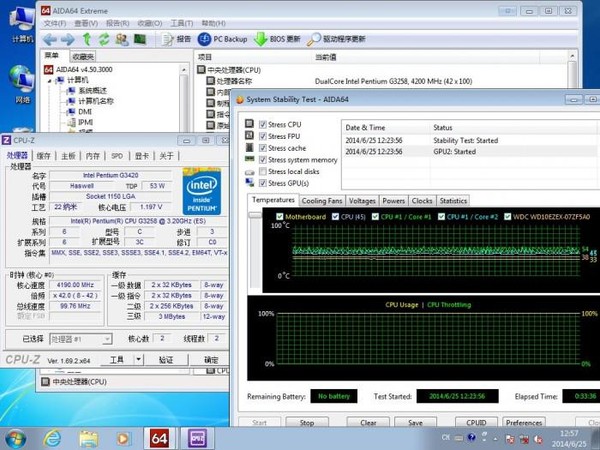
Task: Open Windows Start button
Action: pos(16,438)
